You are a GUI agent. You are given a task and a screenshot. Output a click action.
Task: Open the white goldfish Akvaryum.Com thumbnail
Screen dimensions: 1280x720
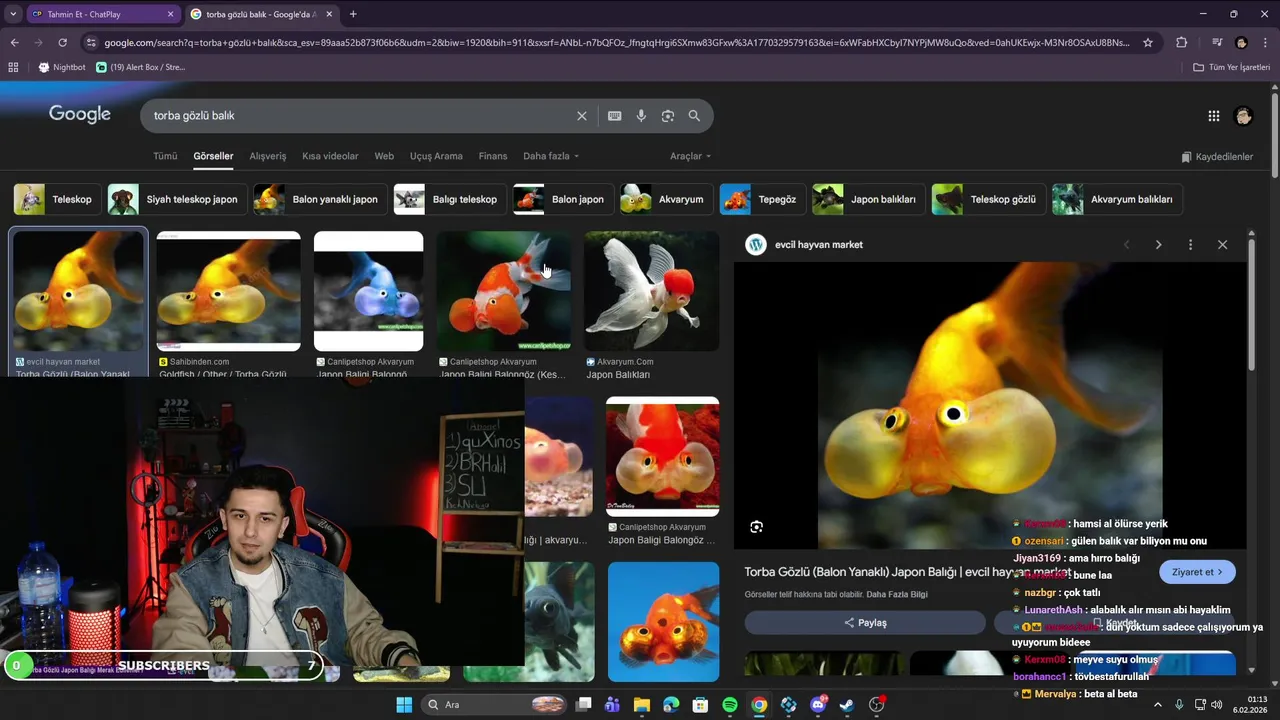[652, 291]
